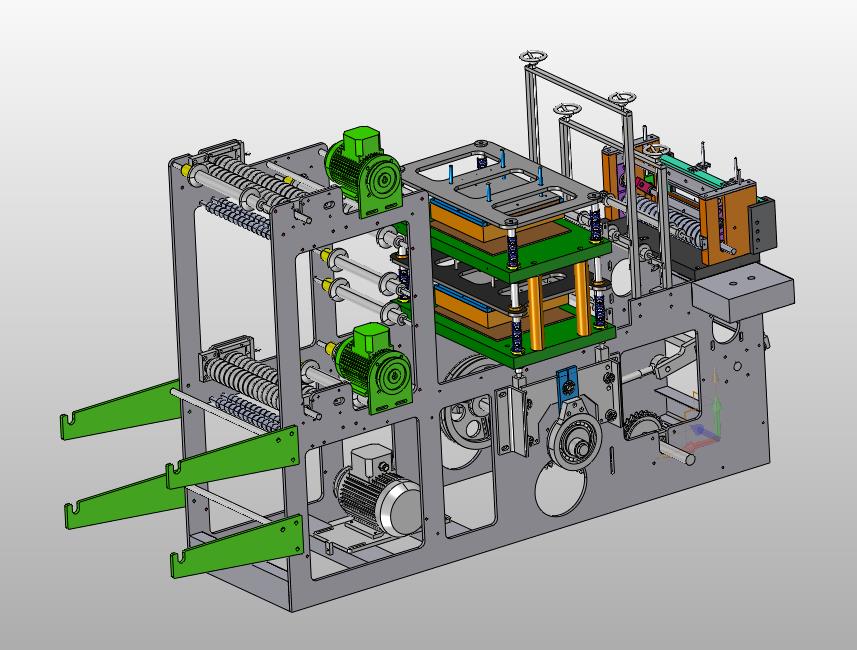The width and height of the screenshot is (857, 650).
Task: Pick the large circular hole in side plate
Action: point(561,488)
